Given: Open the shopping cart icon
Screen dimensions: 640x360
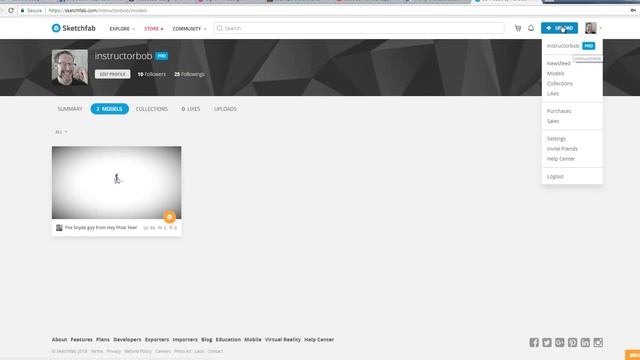Looking at the screenshot, I should [518, 28].
